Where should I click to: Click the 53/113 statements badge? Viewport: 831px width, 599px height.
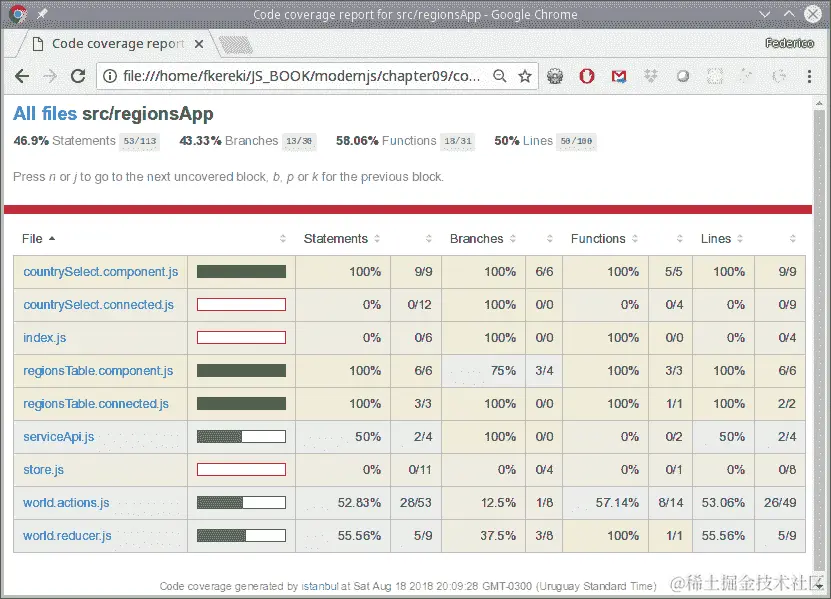(x=140, y=141)
